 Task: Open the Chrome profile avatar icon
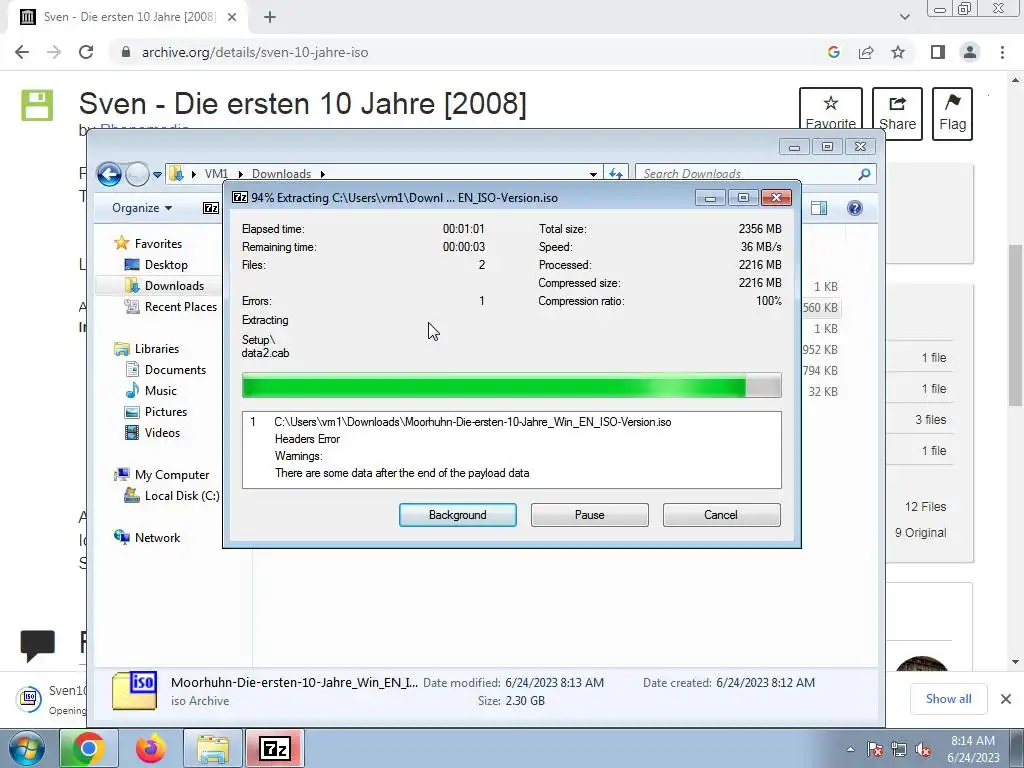point(970,52)
